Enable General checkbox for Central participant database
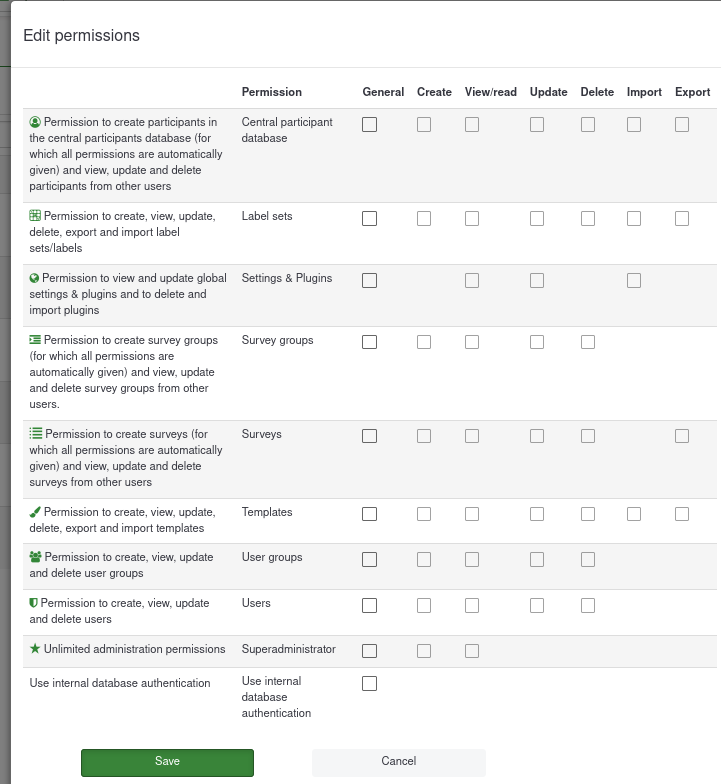This screenshot has height=784, width=721. pyautogui.click(x=370, y=125)
